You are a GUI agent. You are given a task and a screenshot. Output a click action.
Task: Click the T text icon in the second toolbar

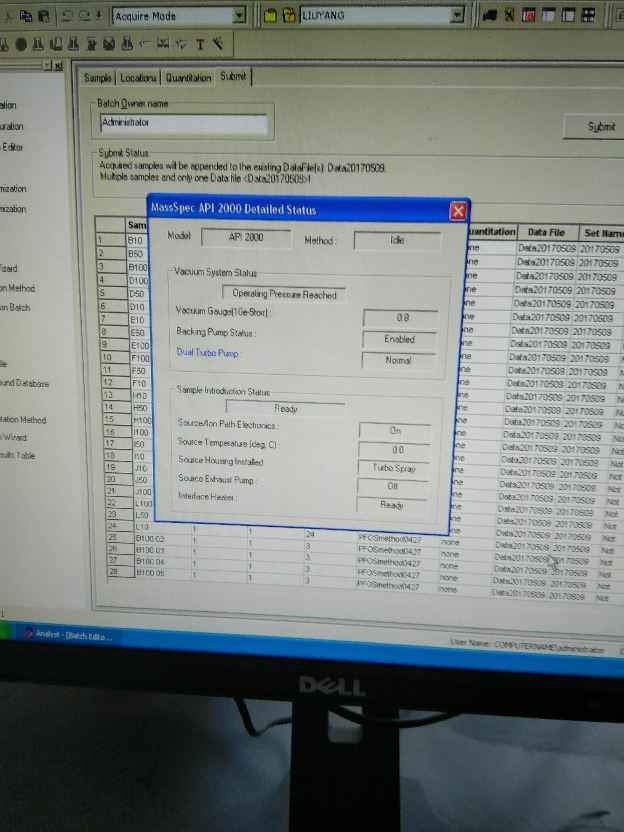click(x=200, y=45)
